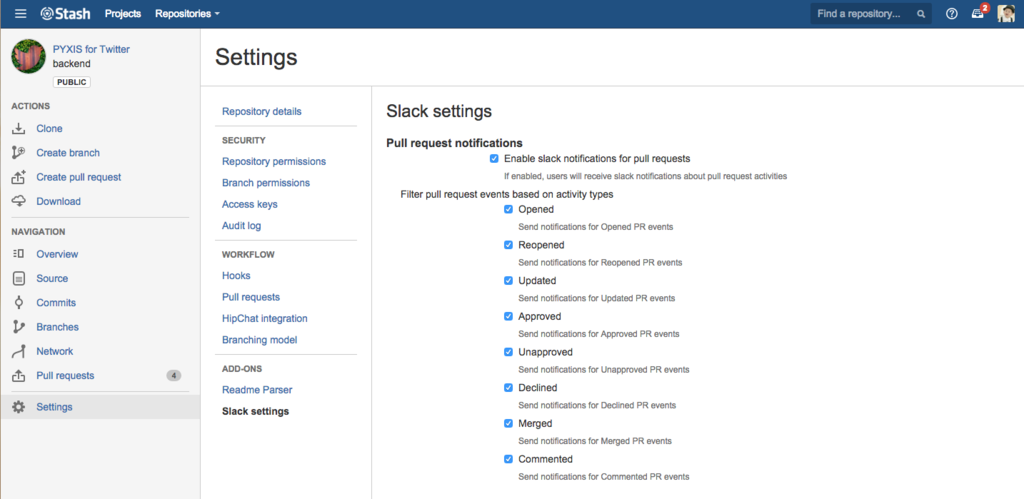Click the Download cloud icon
The image size is (1024, 499).
(x=19, y=201)
